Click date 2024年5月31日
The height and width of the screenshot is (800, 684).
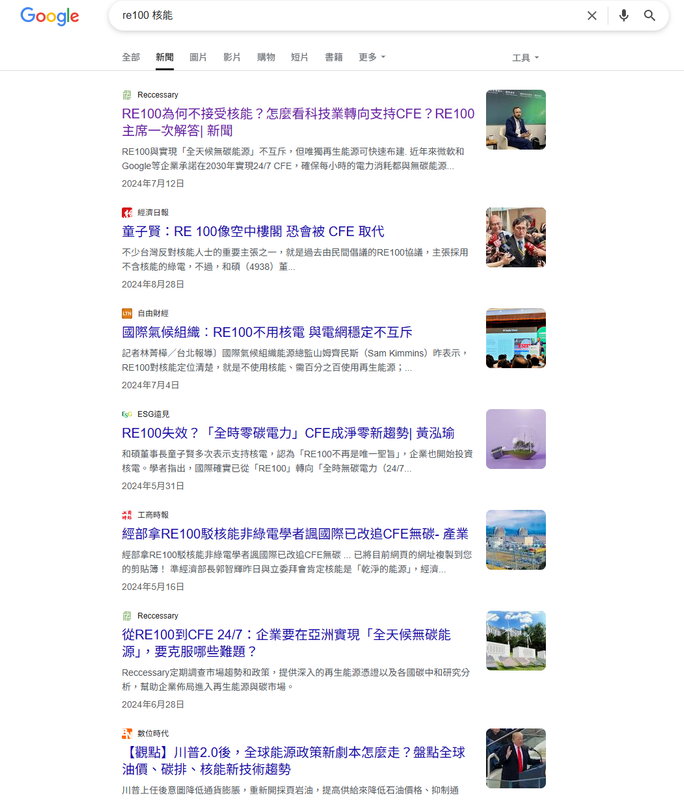153,486
